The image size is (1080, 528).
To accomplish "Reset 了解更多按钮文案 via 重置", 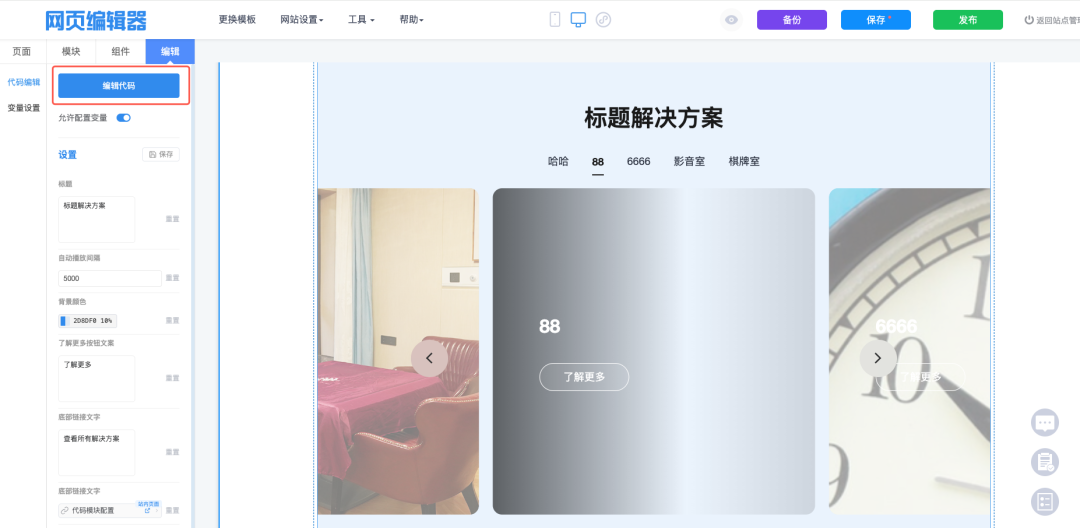I will tap(172, 379).
